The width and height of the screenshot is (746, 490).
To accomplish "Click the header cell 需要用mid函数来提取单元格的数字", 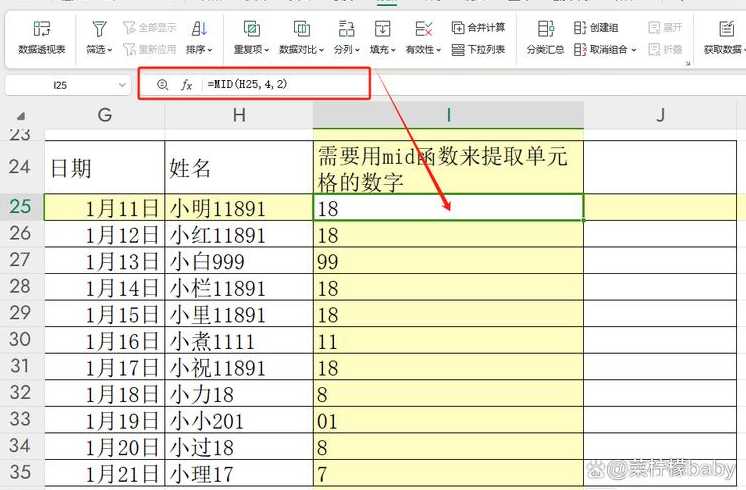I will click(448, 167).
